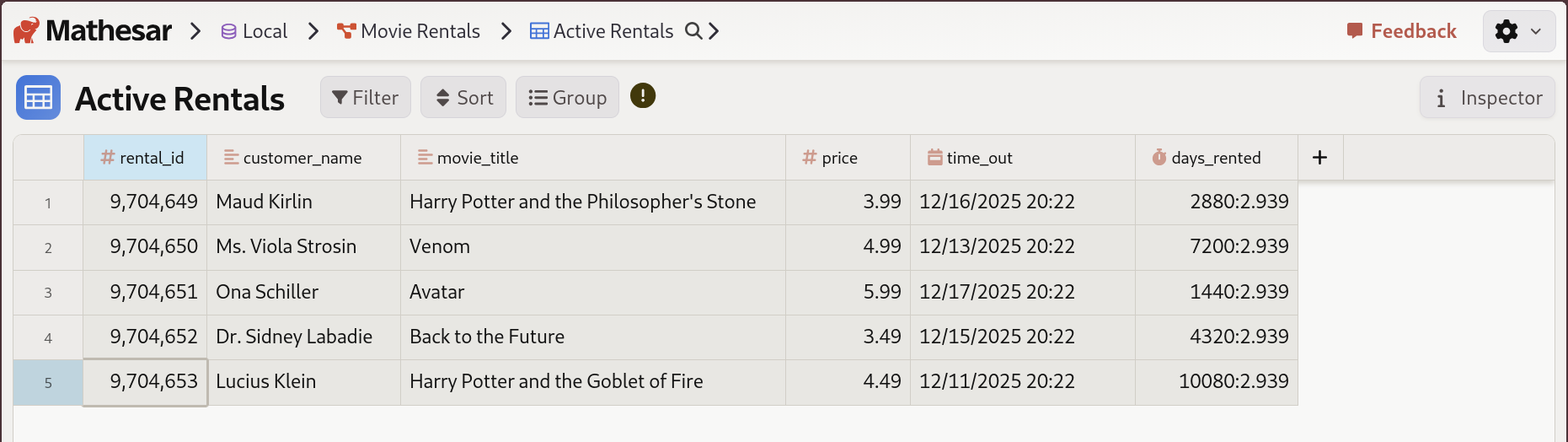Add a new column with plus icon
Image resolution: width=1568 pixels, height=442 pixels.
(1320, 158)
